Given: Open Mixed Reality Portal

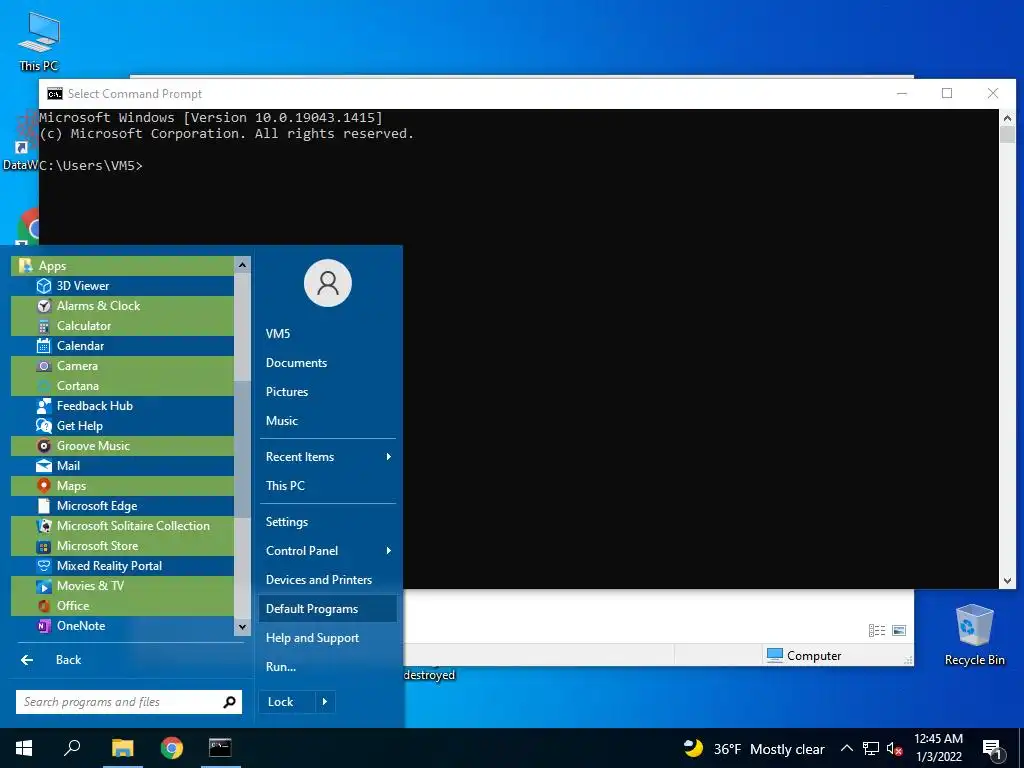Looking at the screenshot, I should click(122, 566).
